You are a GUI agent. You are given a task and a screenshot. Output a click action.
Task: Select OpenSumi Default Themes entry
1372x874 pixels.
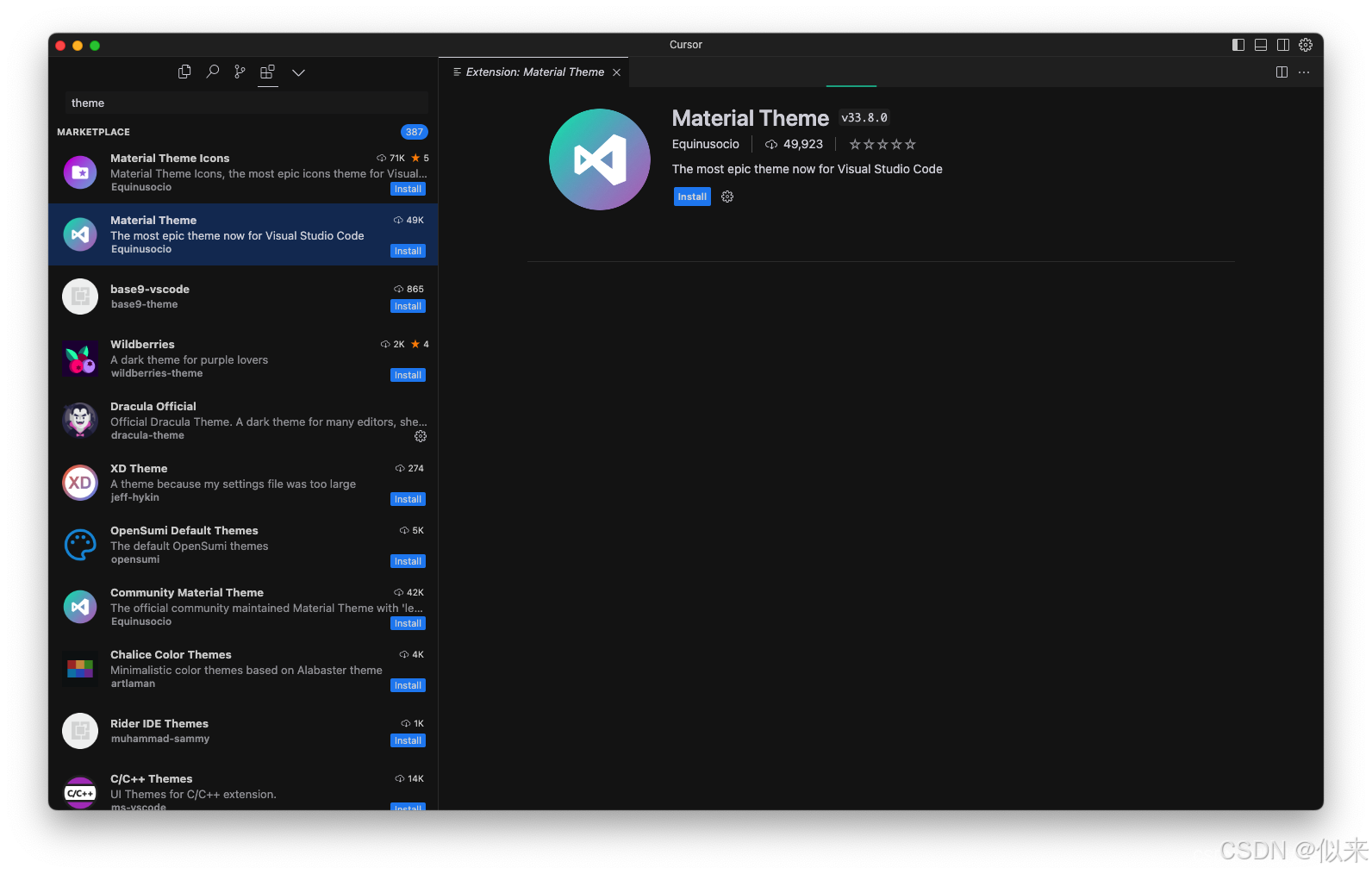[243, 545]
